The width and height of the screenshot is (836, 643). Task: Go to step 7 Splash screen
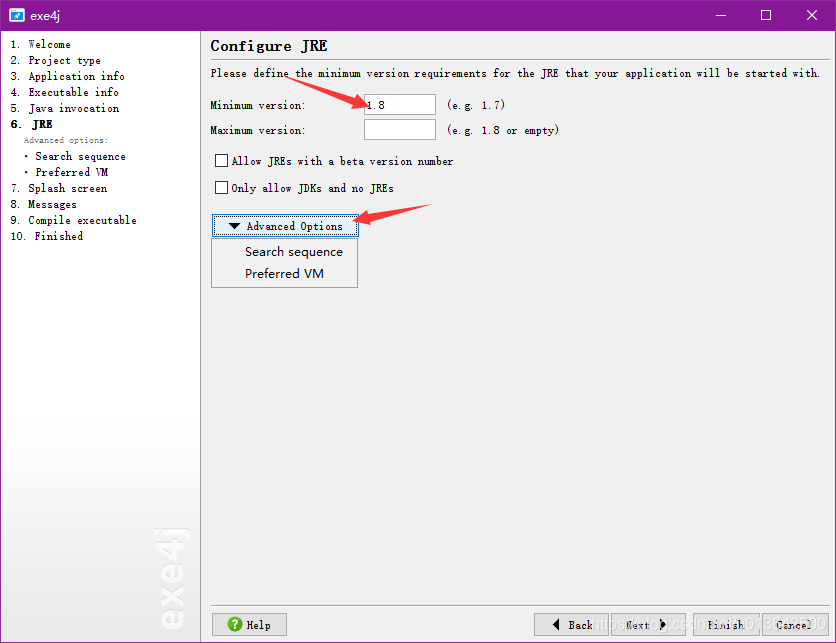[x=59, y=188]
